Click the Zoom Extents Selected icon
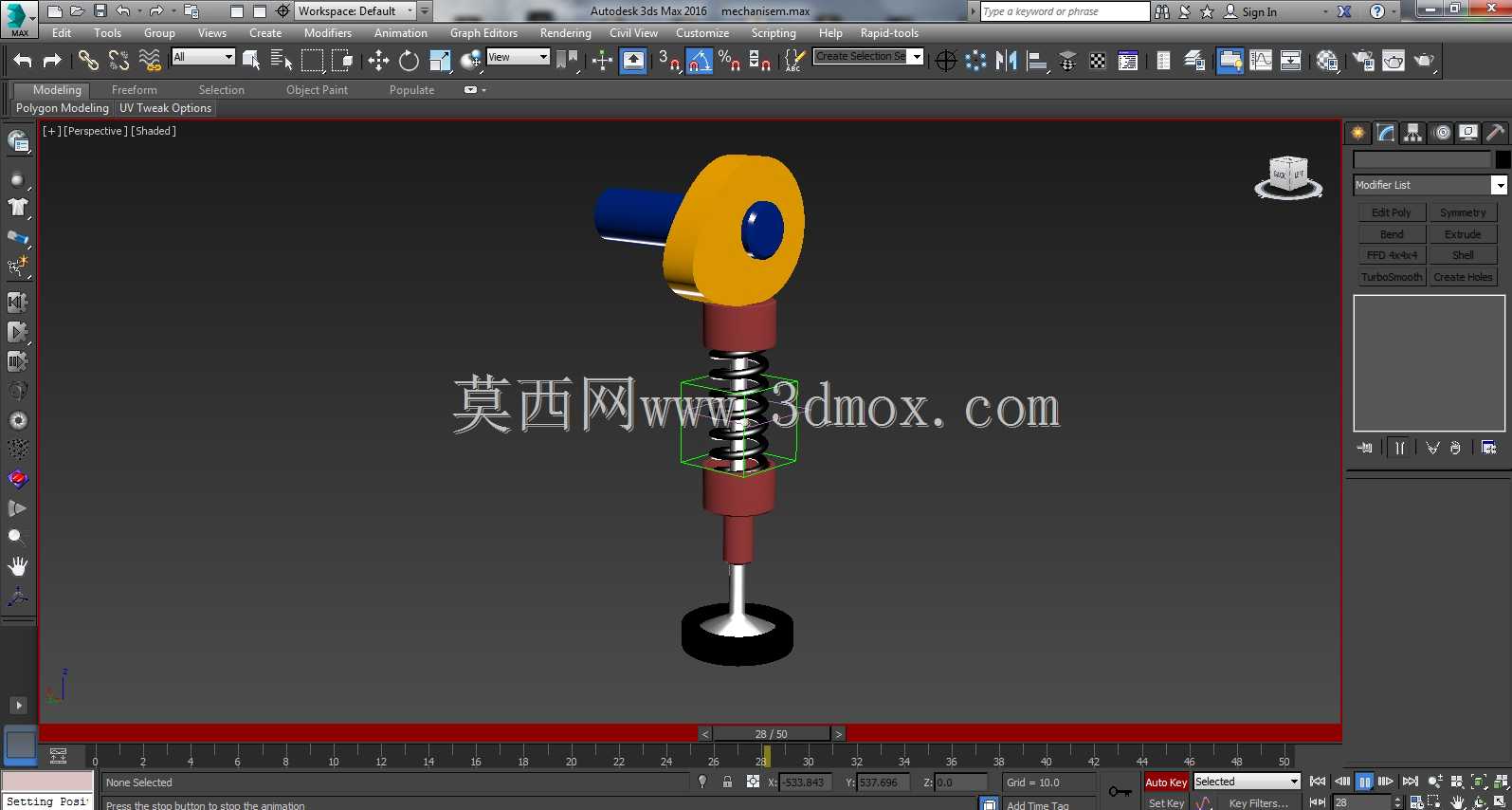Screen dimensions: 1512x810 [1479, 782]
